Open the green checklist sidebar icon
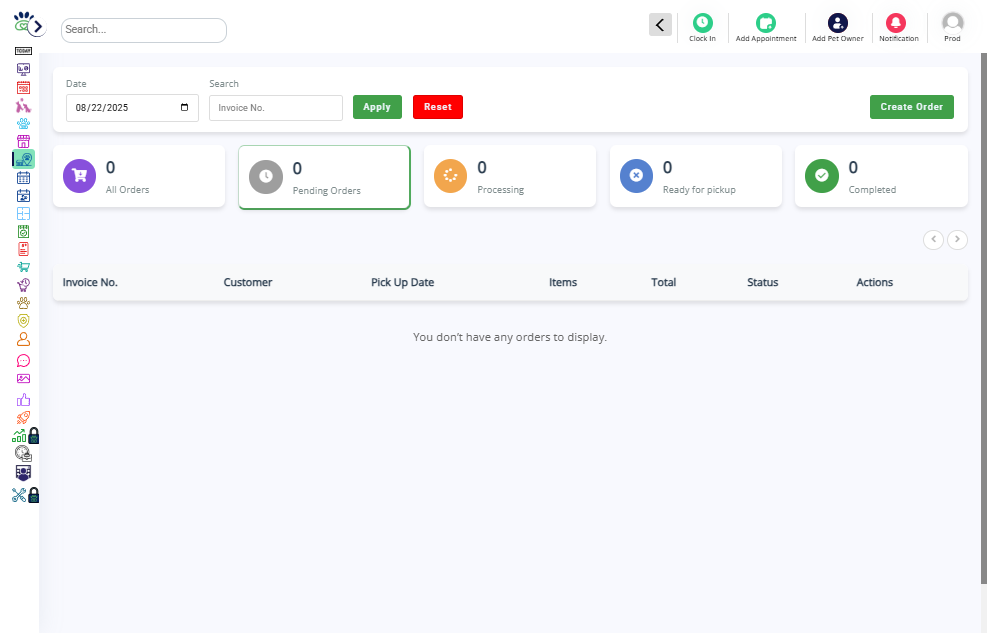The height and width of the screenshot is (633, 987). tap(23, 232)
